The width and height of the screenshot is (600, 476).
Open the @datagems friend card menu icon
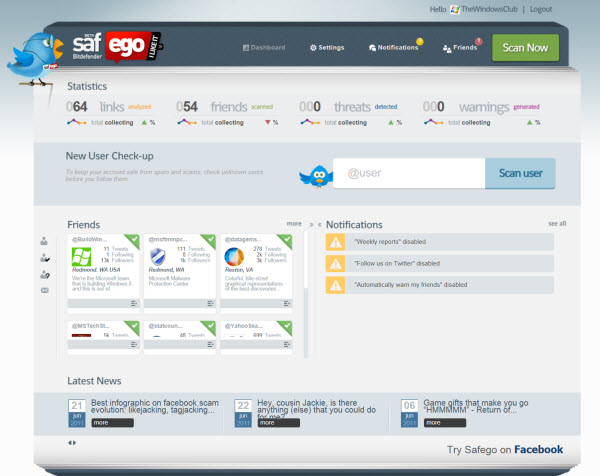287,303
